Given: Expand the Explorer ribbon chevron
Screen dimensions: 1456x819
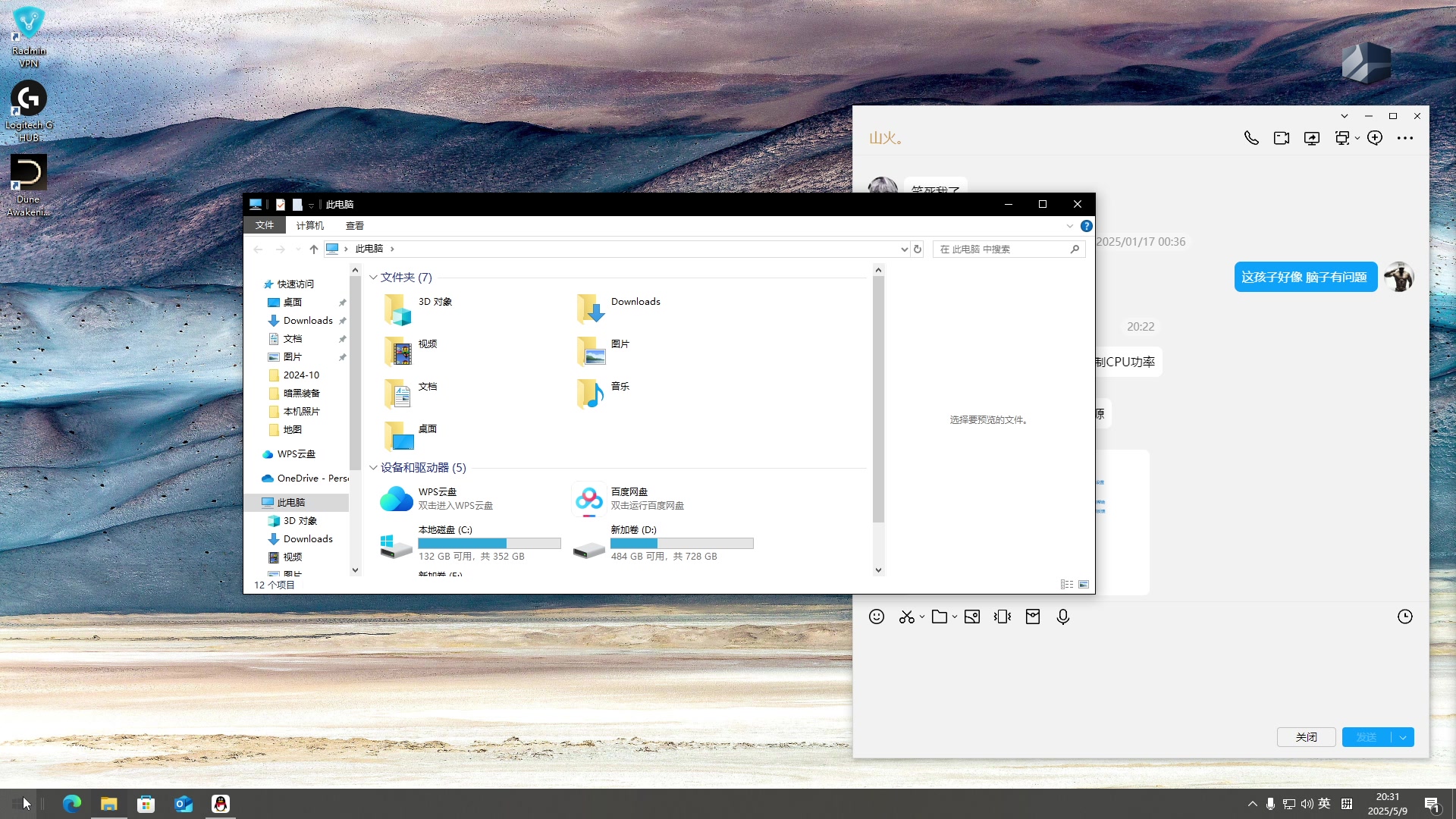Looking at the screenshot, I should click(1070, 226).
